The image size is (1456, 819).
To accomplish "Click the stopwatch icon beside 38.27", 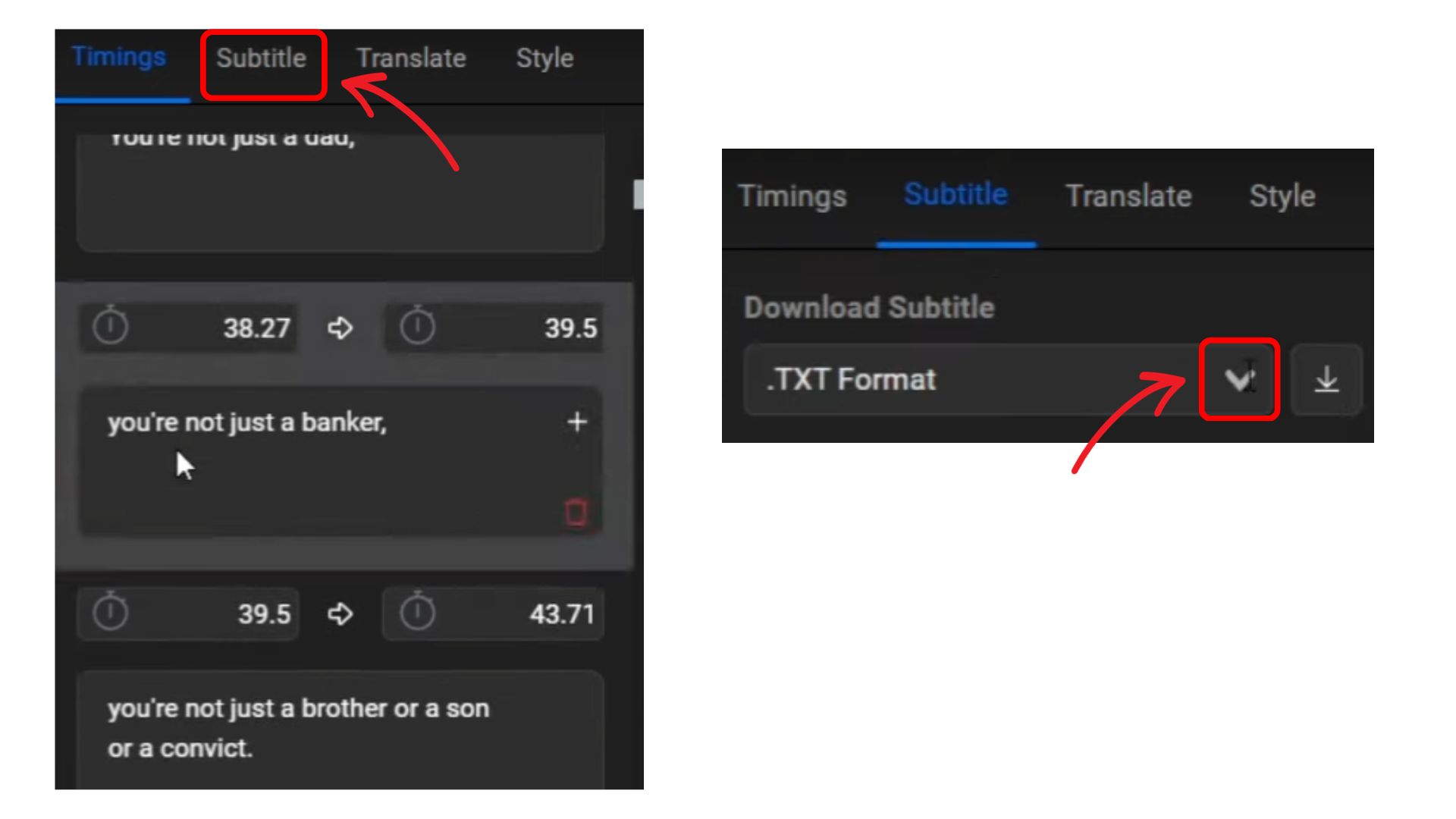I will pyautogui.click(x=111, y=327).
